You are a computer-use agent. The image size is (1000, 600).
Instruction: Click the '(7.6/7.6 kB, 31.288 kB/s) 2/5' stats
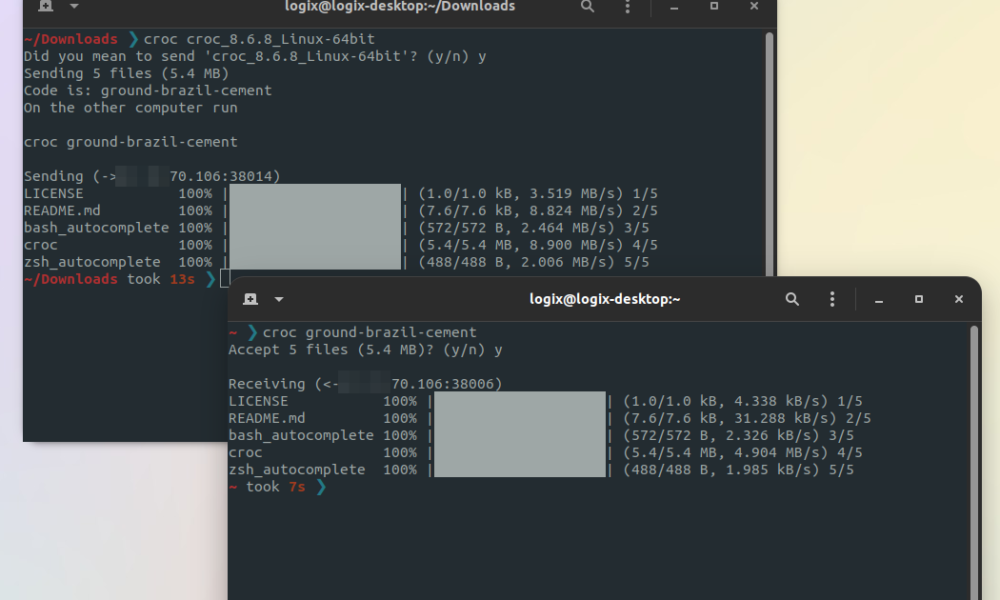[x=747, y=418]
